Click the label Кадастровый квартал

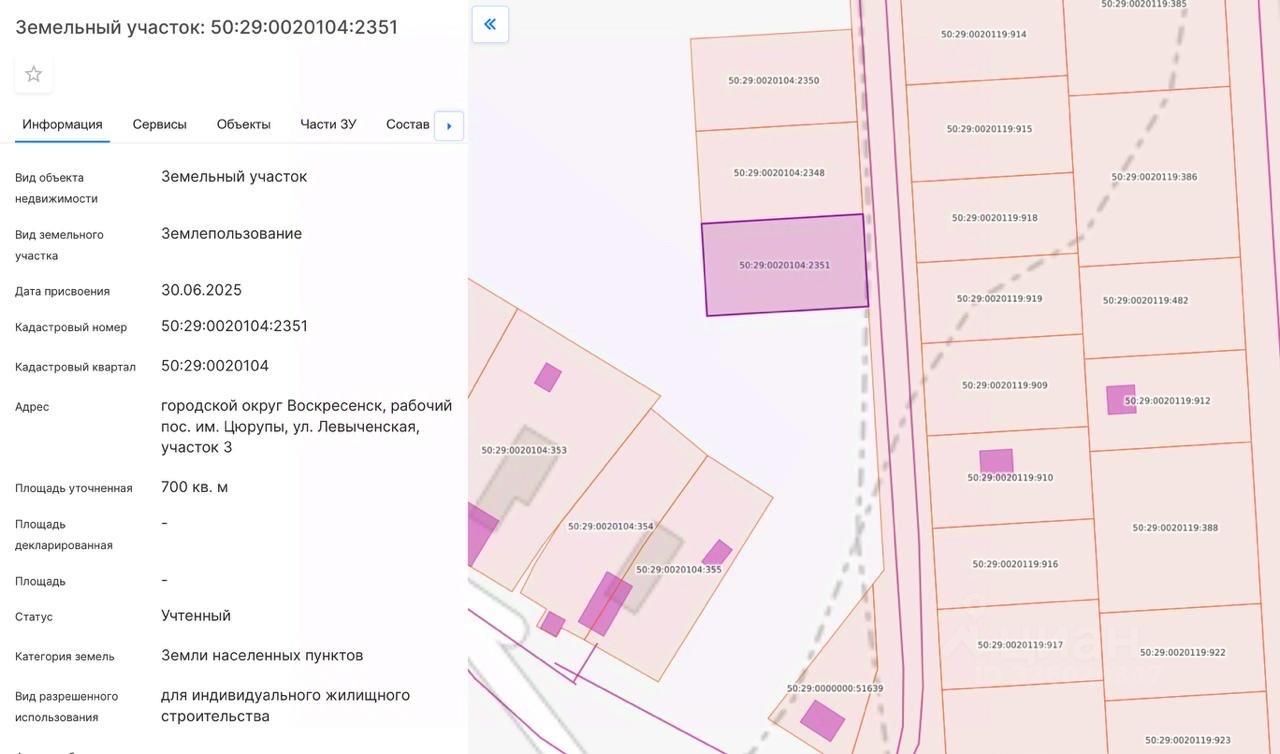[x=75, y=367]
